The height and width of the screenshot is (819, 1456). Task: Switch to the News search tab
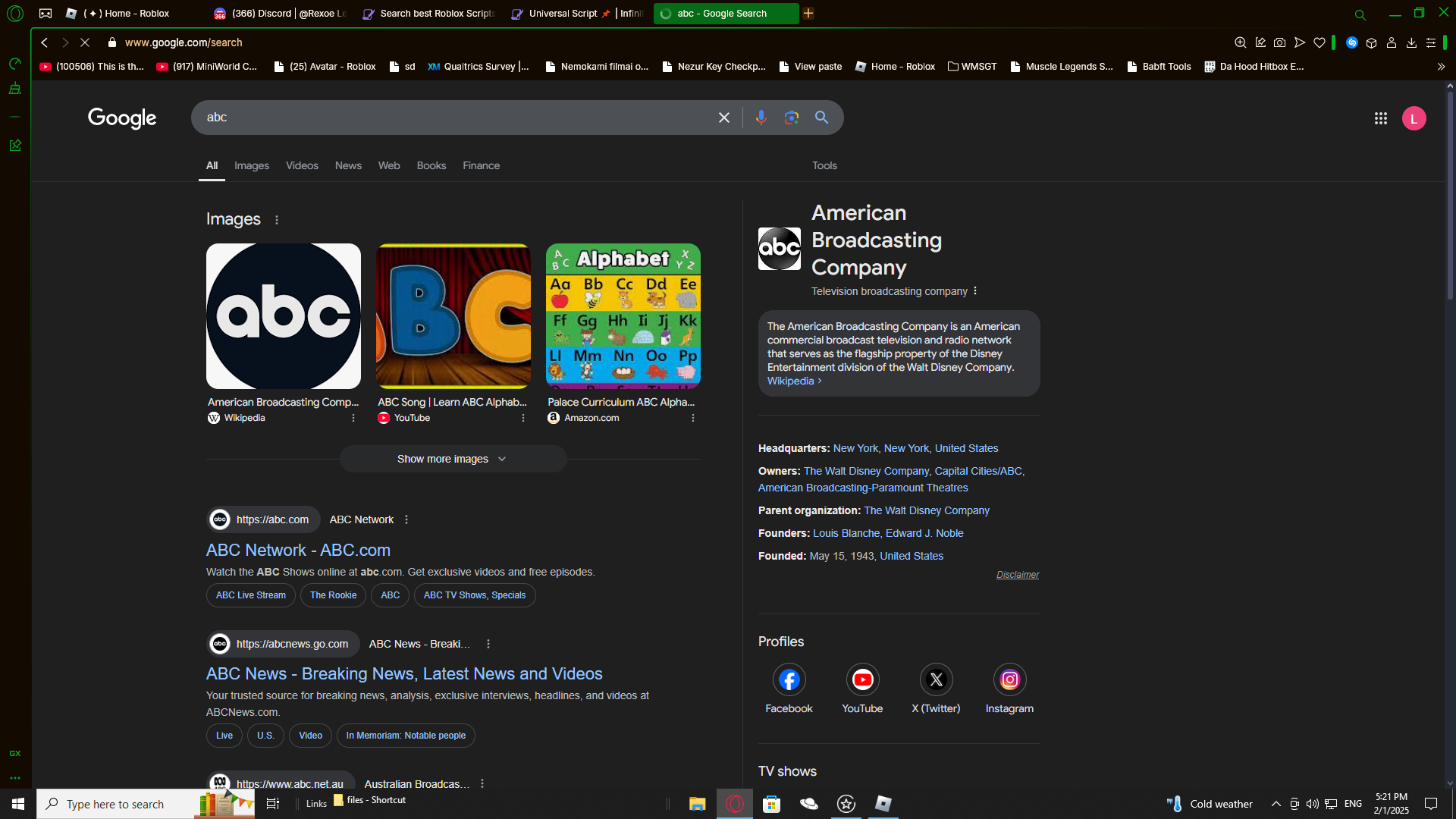pyautogui.click(x=348, y=165)
